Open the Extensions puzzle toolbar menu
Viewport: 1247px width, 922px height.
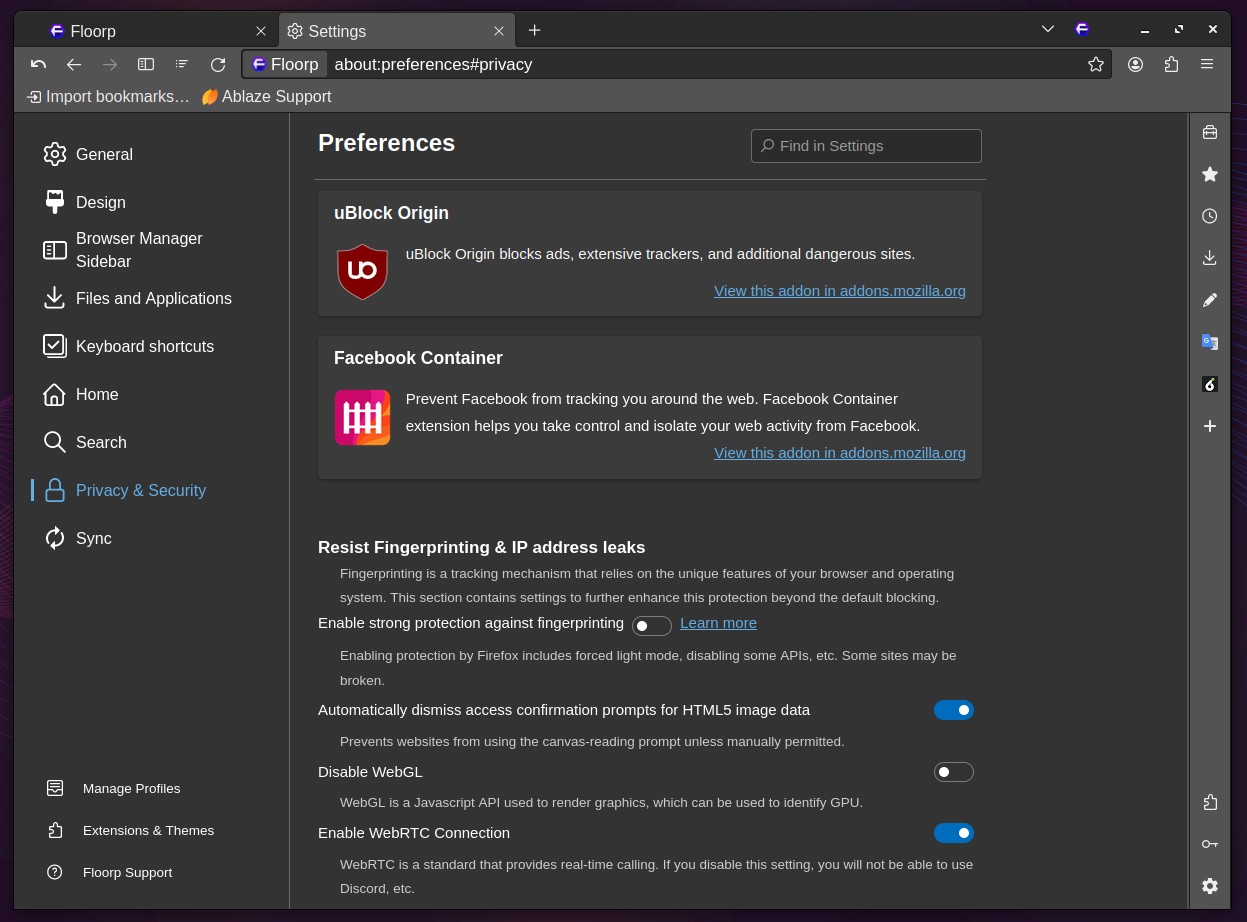(1171, 64)
